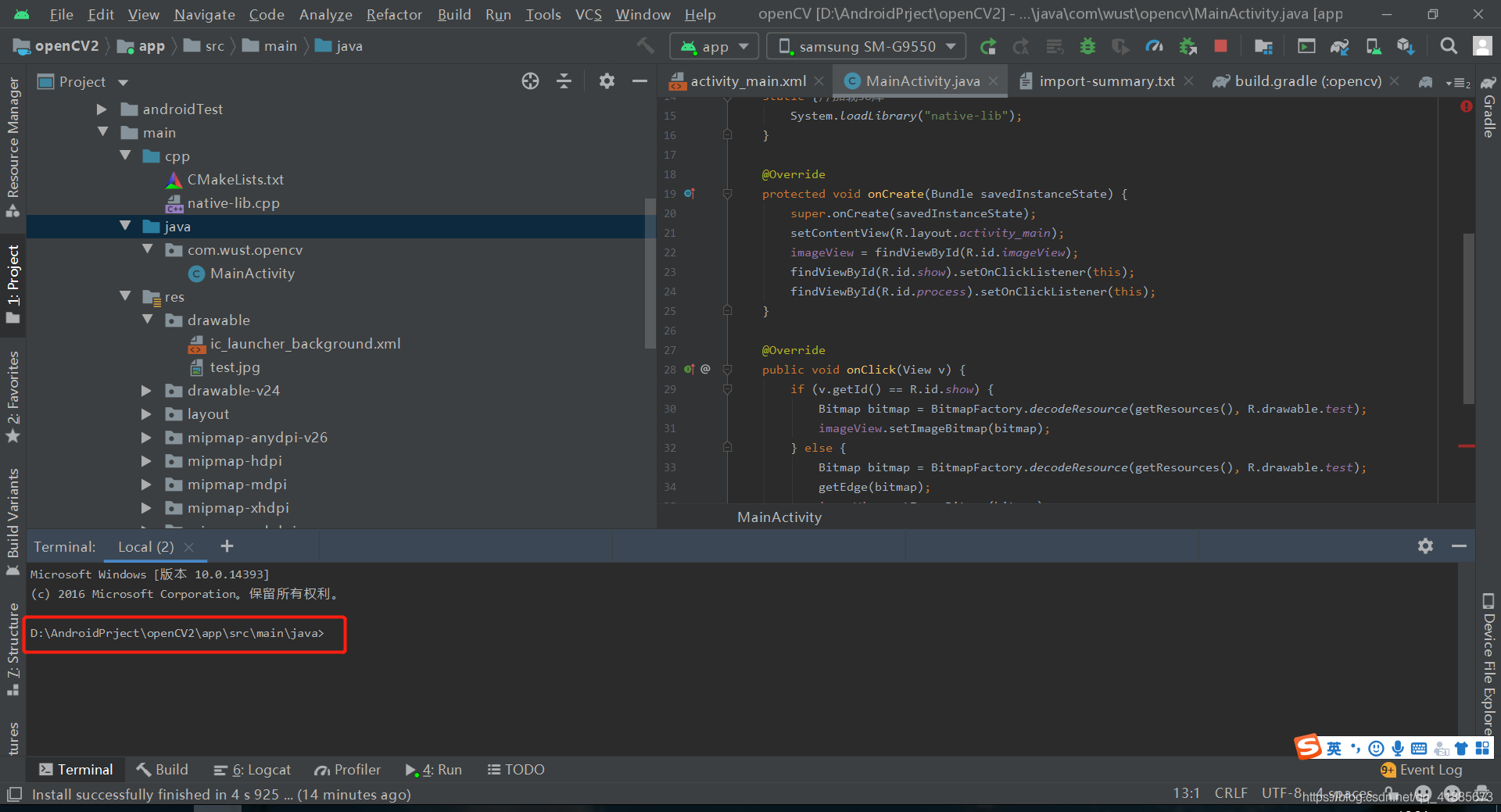Open the Refactor menu
Screen dimensions: 1501x812
394,14
